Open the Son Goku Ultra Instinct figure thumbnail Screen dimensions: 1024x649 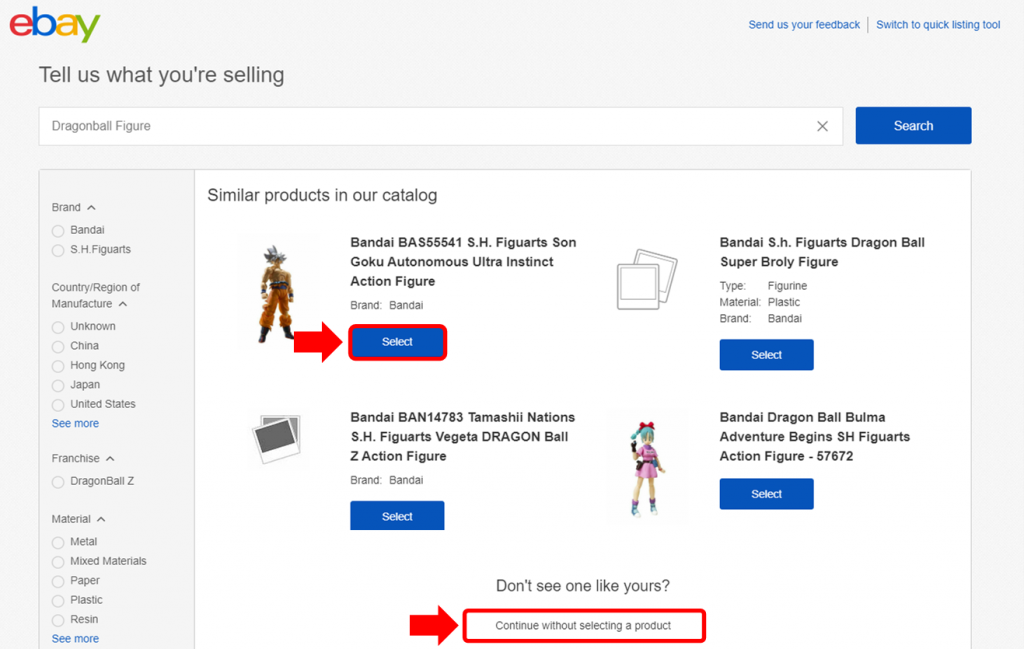tap(278, 294)
